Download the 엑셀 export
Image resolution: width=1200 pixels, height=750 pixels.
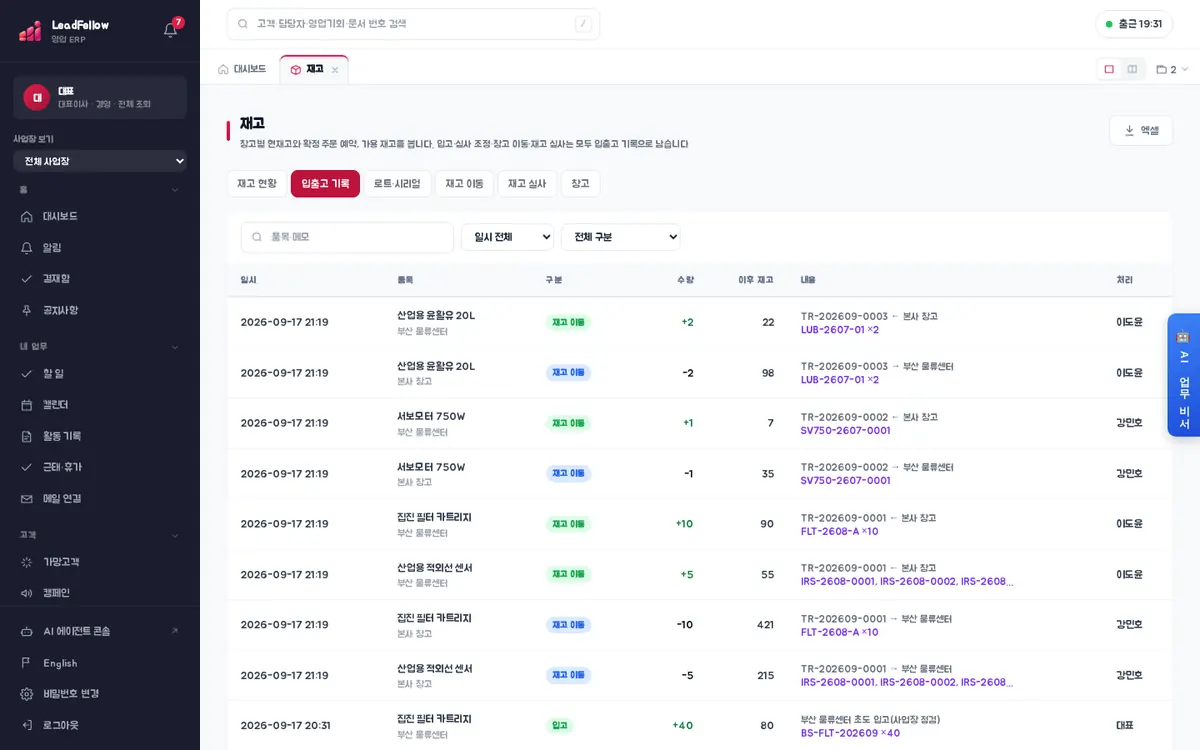[1141, 130]
